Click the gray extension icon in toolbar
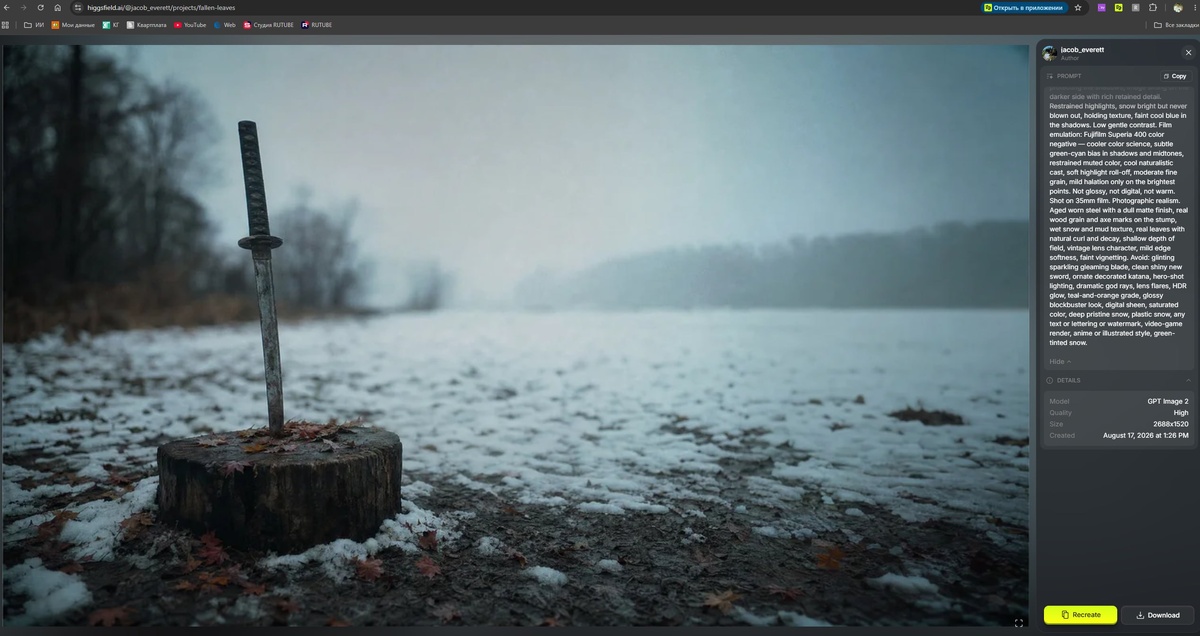Image resolution: width=1200 pixels, height=636 pixels. click(x=1136, y=7)
